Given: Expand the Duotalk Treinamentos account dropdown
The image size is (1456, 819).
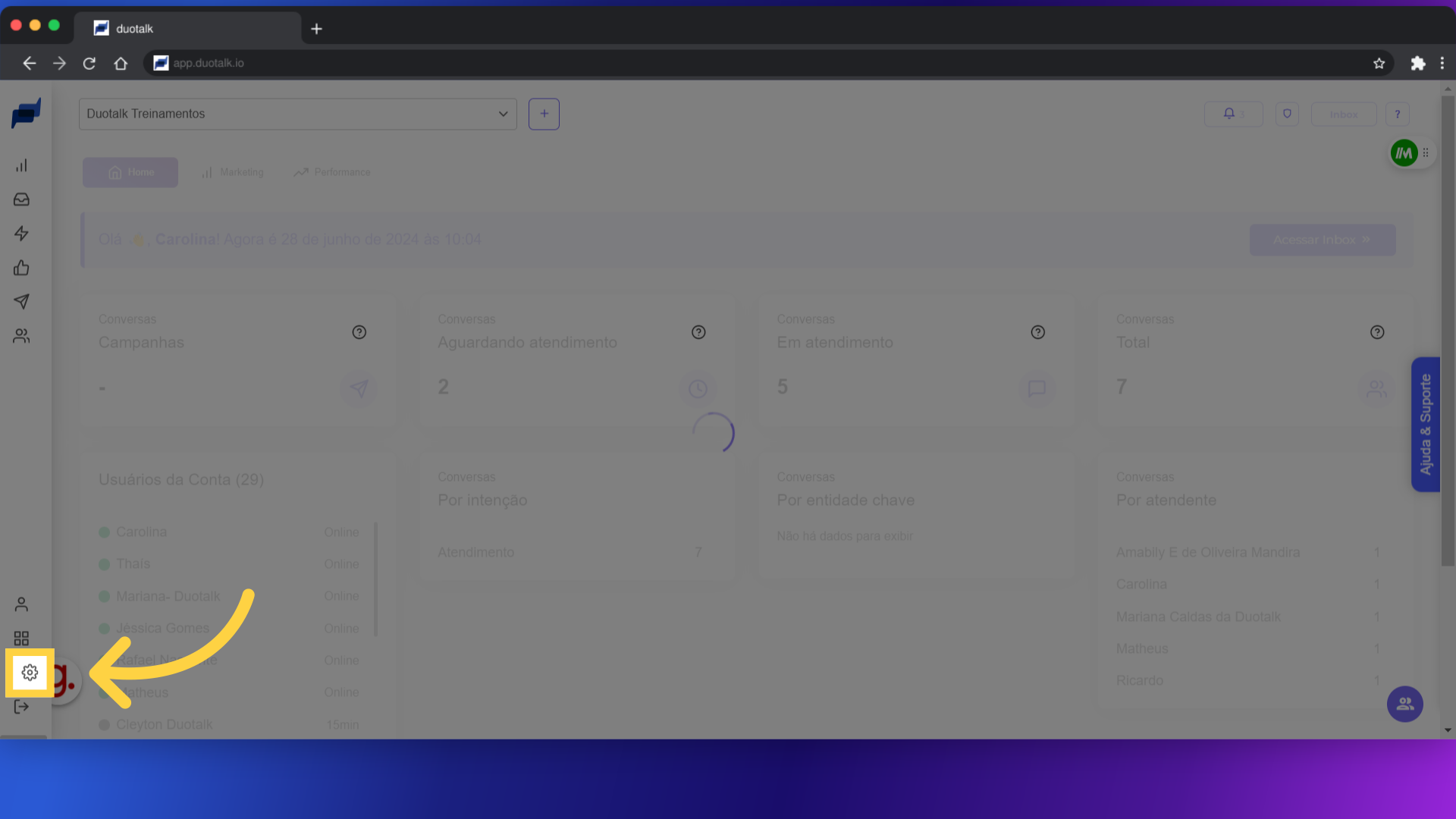Looking at the screenshot, I should [297, 114].
